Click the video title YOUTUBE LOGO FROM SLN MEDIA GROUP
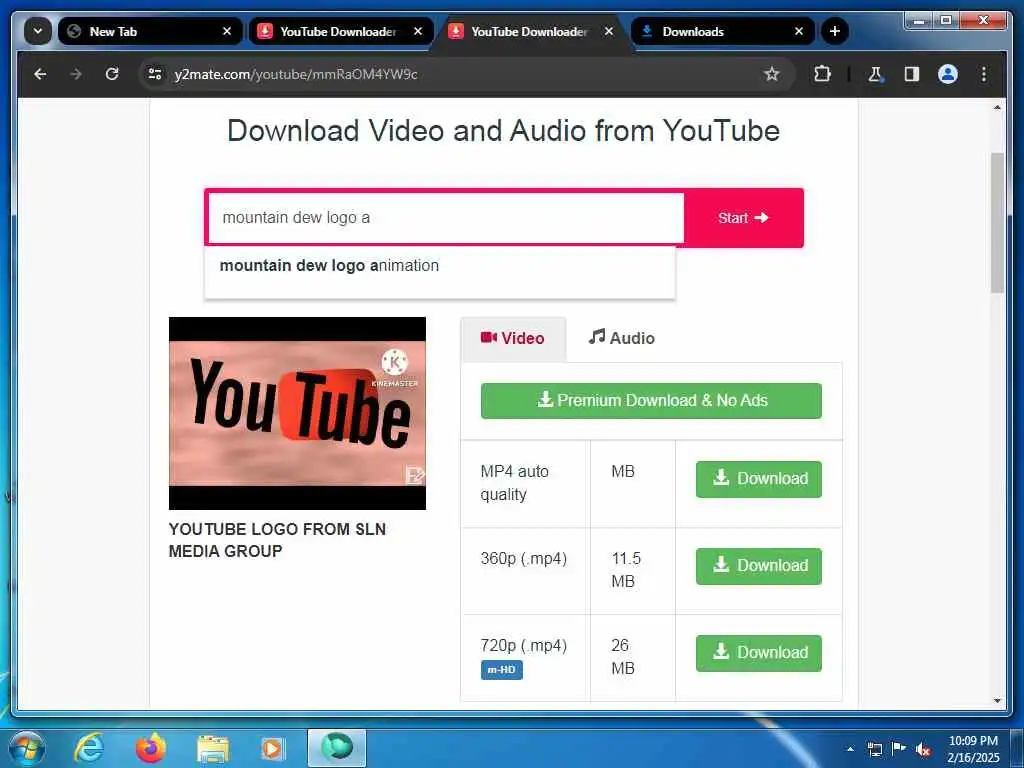The height and width of the screenshot is (768, 1024). 277,540
